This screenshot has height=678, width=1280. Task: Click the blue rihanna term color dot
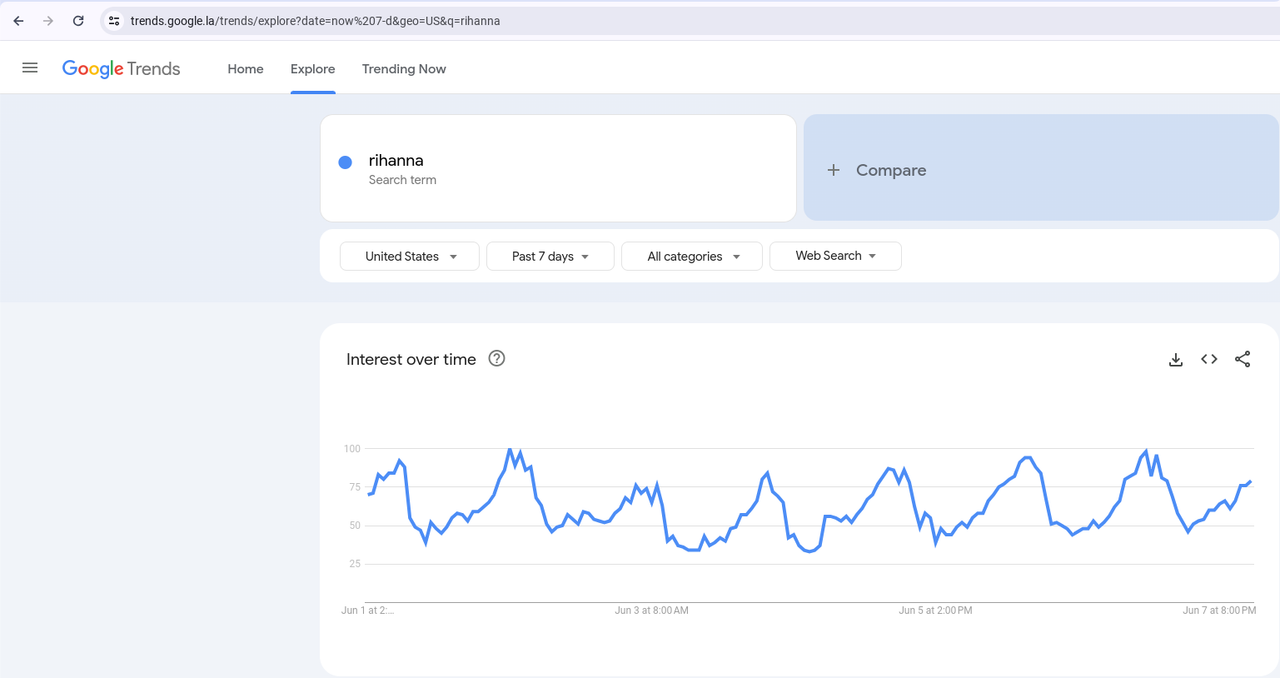(x=345, y=162)
